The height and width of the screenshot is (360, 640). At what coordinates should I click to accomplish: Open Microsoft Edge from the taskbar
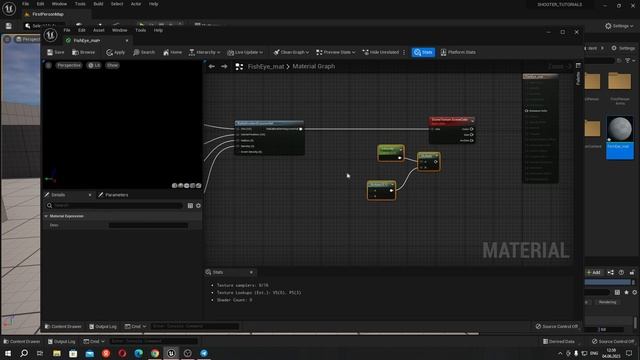pyautogui.click(x=138, y=353)
